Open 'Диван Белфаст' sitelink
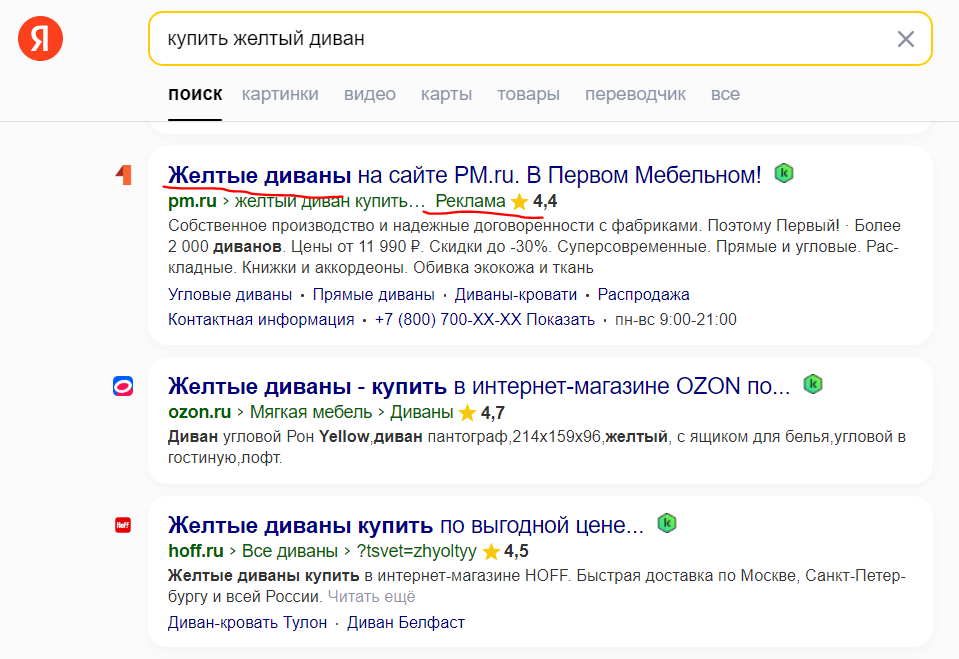 point(406,622)
